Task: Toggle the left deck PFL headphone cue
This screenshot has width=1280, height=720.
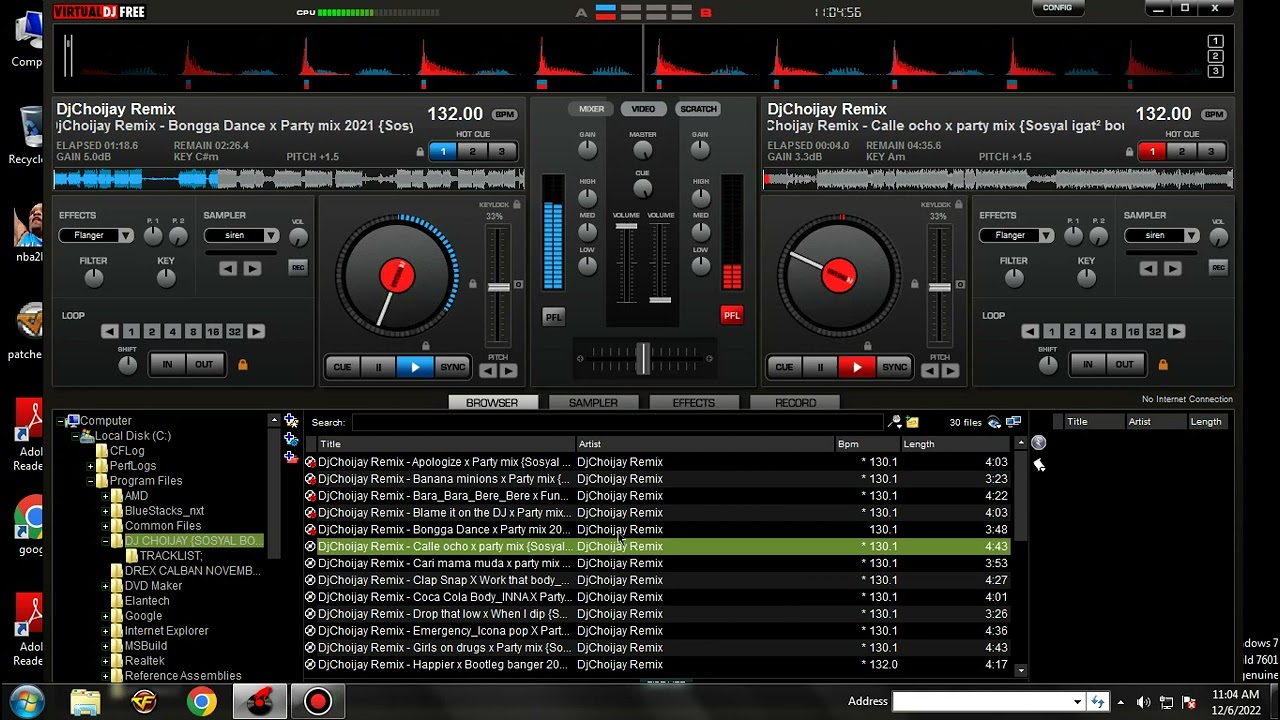Action: [x=553, y=316]
